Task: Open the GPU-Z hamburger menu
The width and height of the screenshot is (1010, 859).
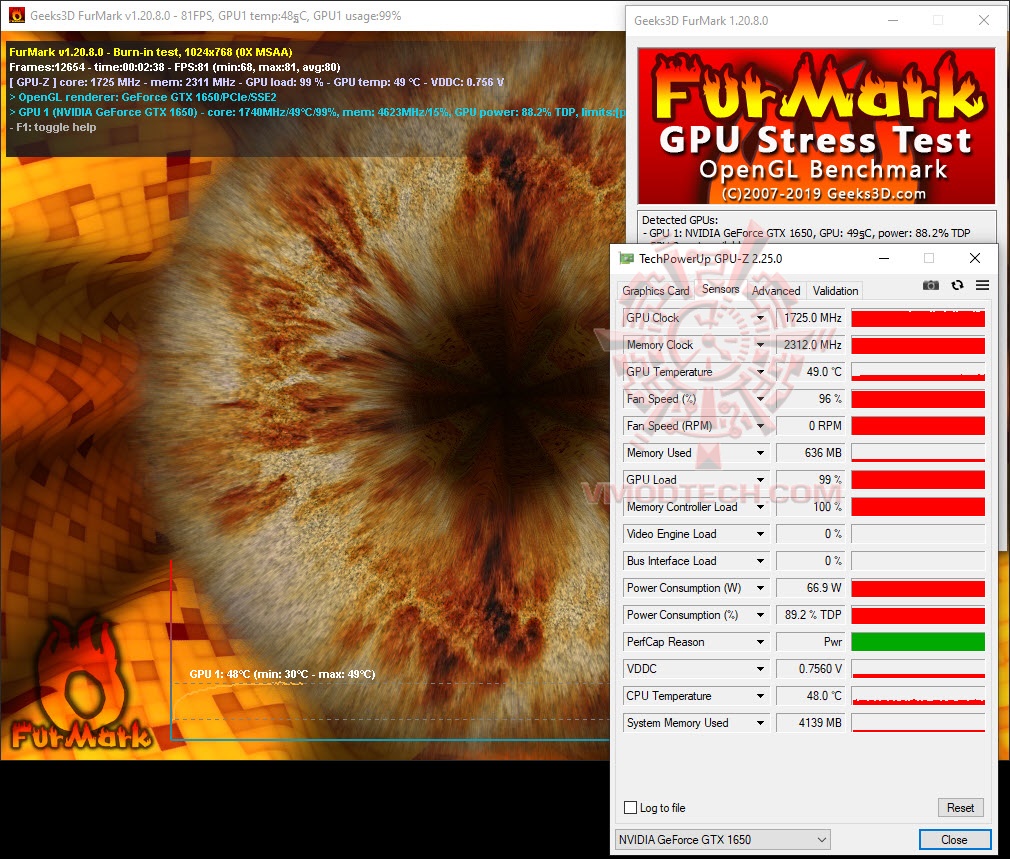Action: point(982,285)
